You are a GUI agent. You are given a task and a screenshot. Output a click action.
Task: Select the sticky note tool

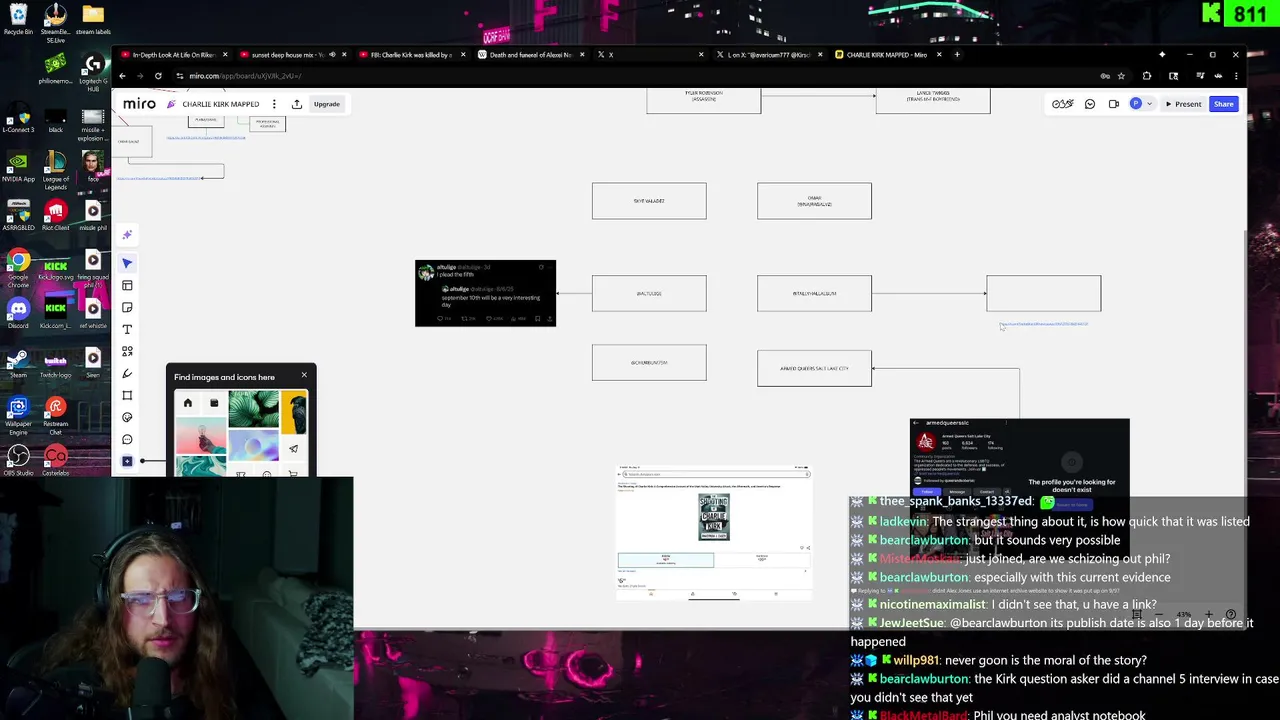127,307
